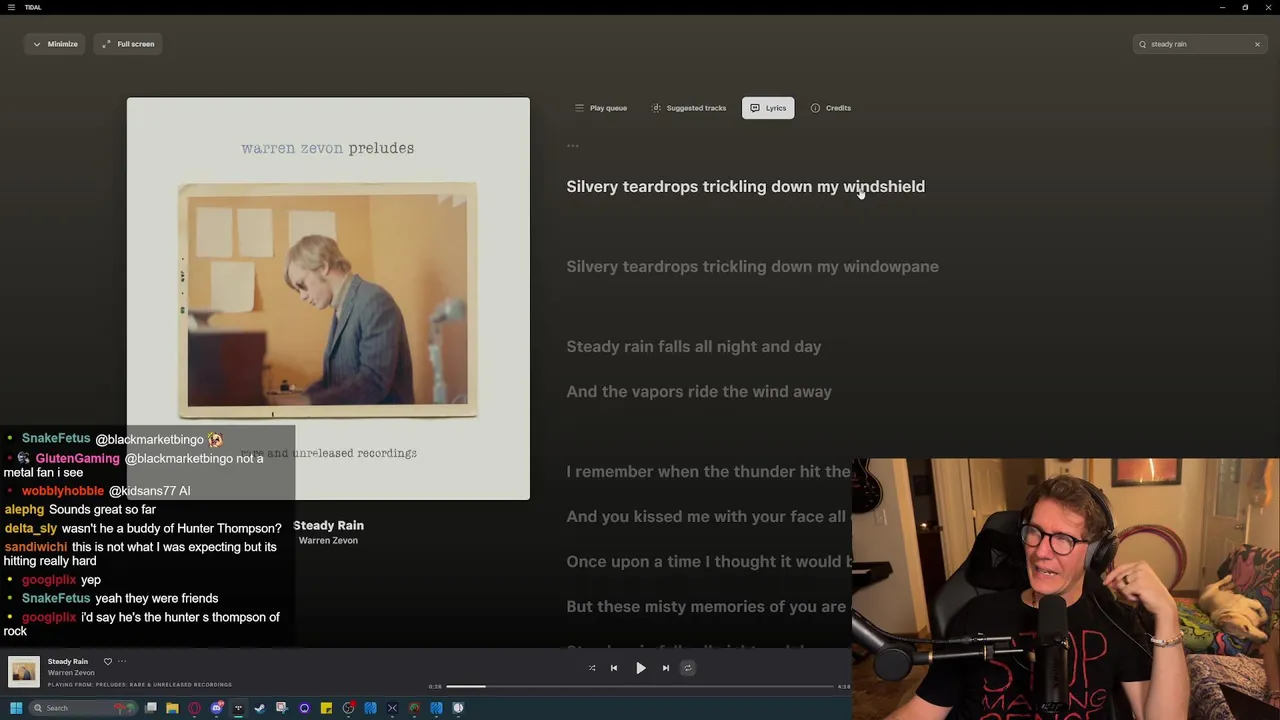Screen dimensions: 1280x720
Task: Click lyric 'Steady rain falls all night and day'
Action: (x=693, y=347)
